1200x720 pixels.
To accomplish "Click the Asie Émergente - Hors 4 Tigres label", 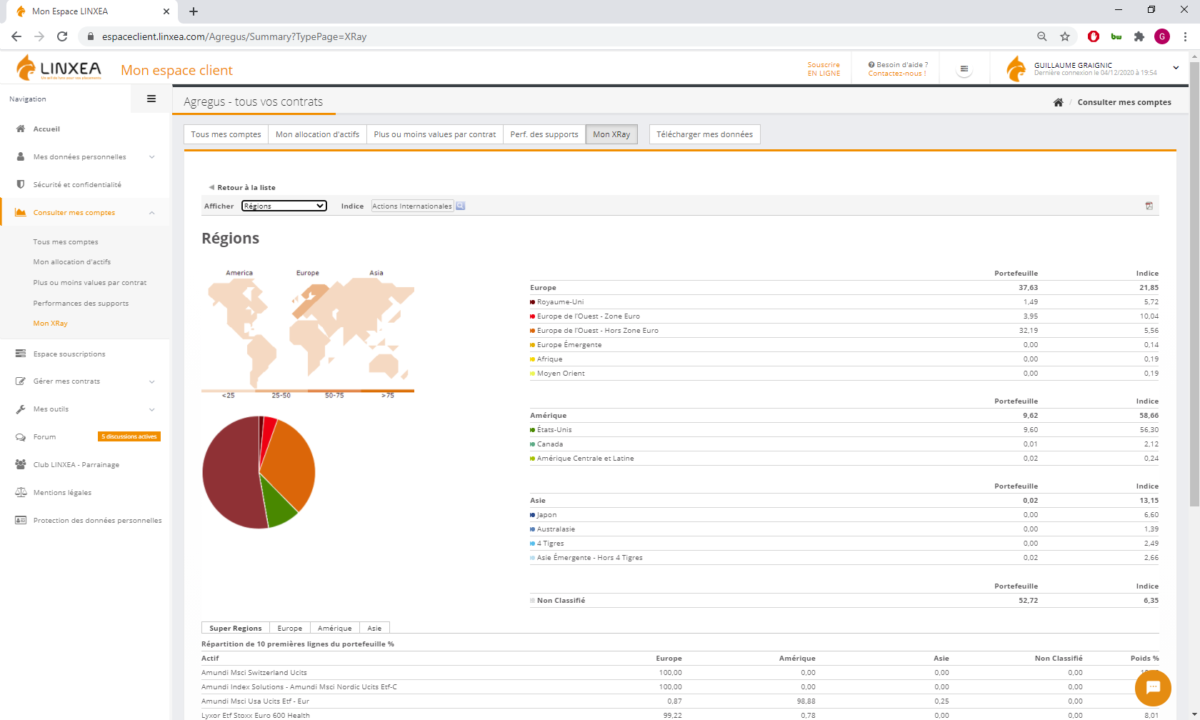I will pos(590,557).
